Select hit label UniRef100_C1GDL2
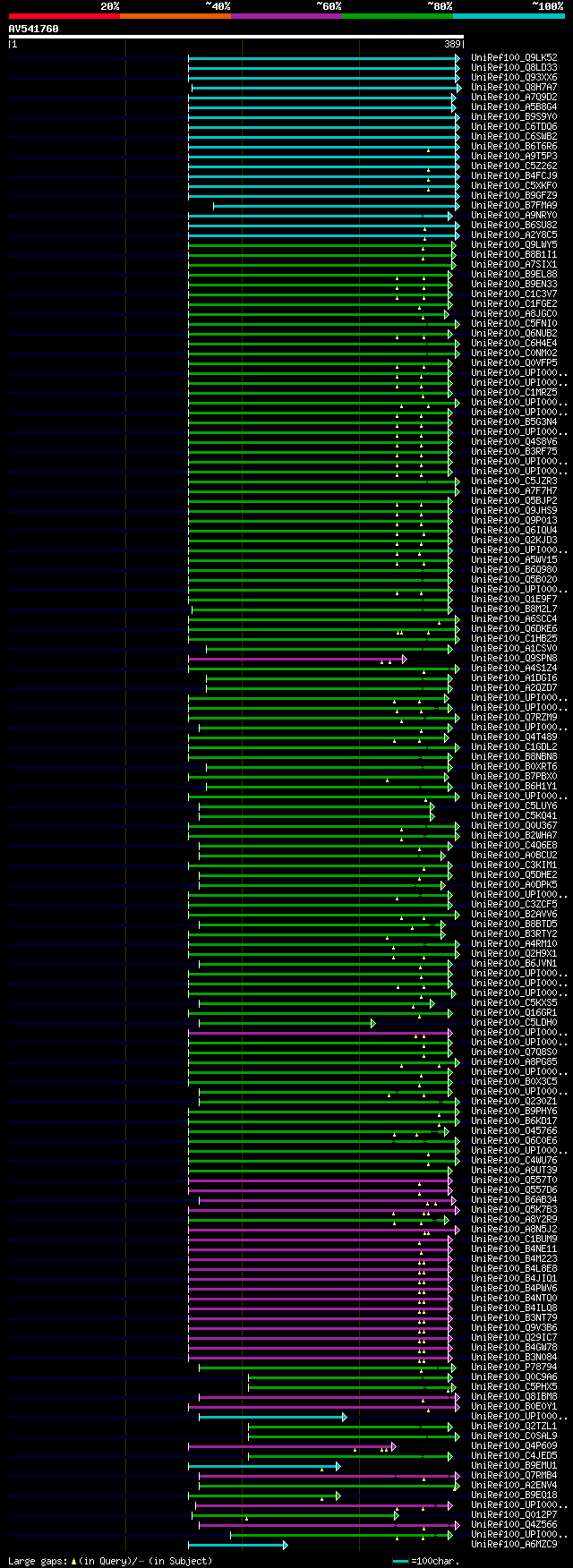 pyautogui.click(x=514, y=746)
